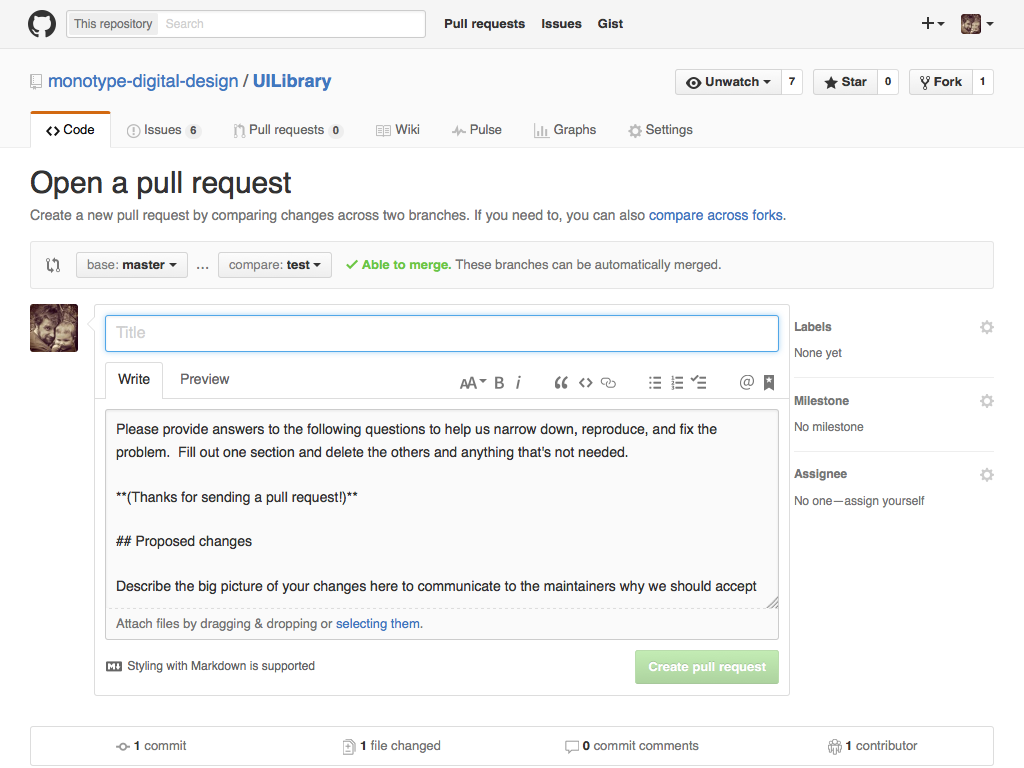The height and width of the screenshot is (768, 1024).
Task: Add a bulleted list
Action: point(655,383)
